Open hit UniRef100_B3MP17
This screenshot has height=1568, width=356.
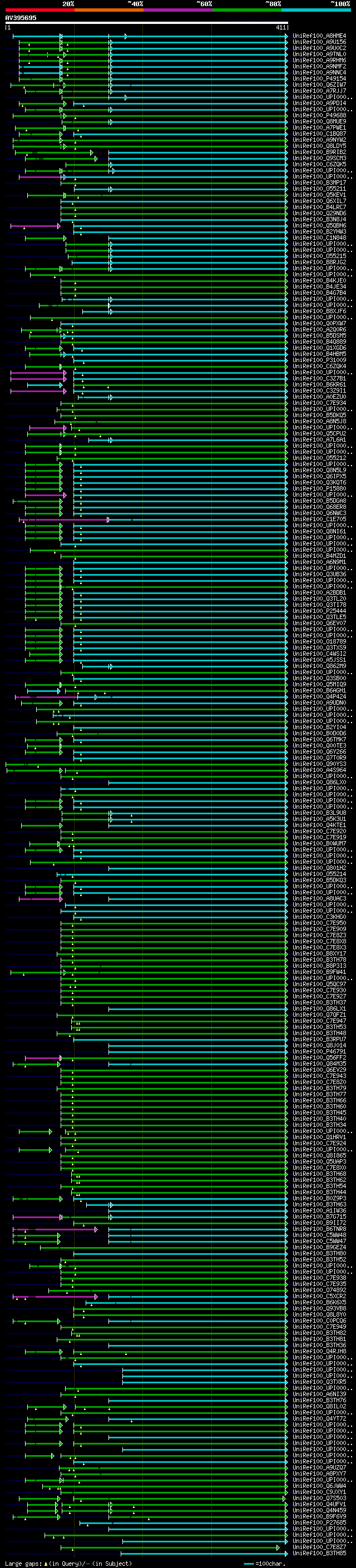pos(319,182)
